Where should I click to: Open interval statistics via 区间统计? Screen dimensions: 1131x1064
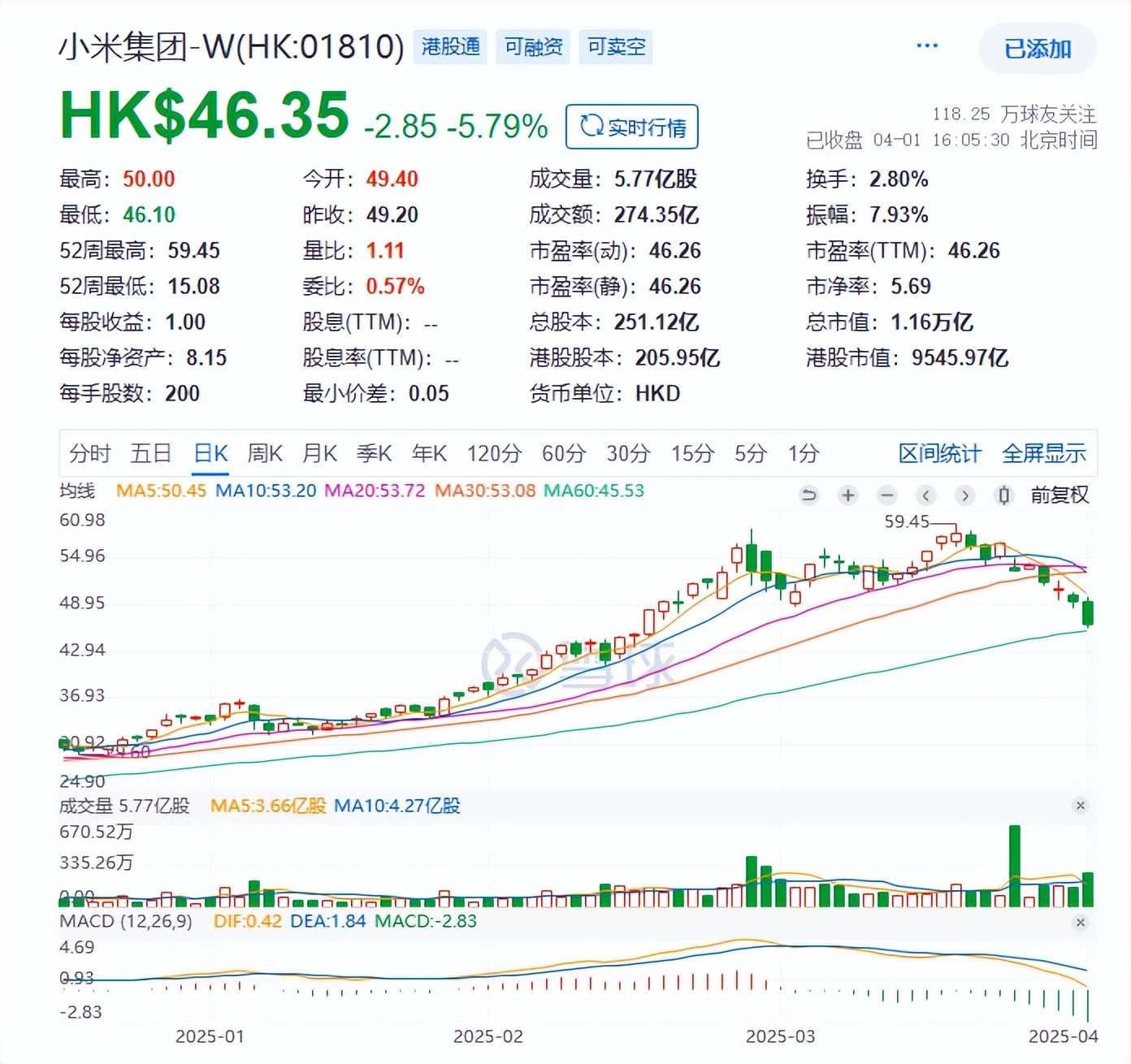coord(940,454)
